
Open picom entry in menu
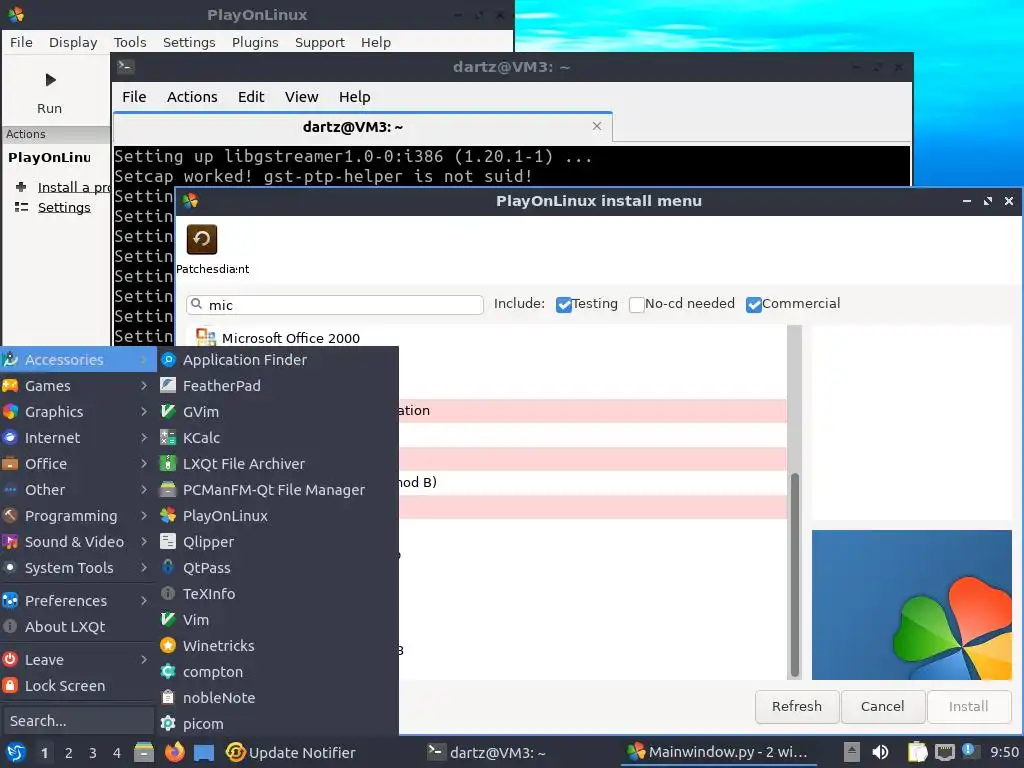click(x=278, y=724)
